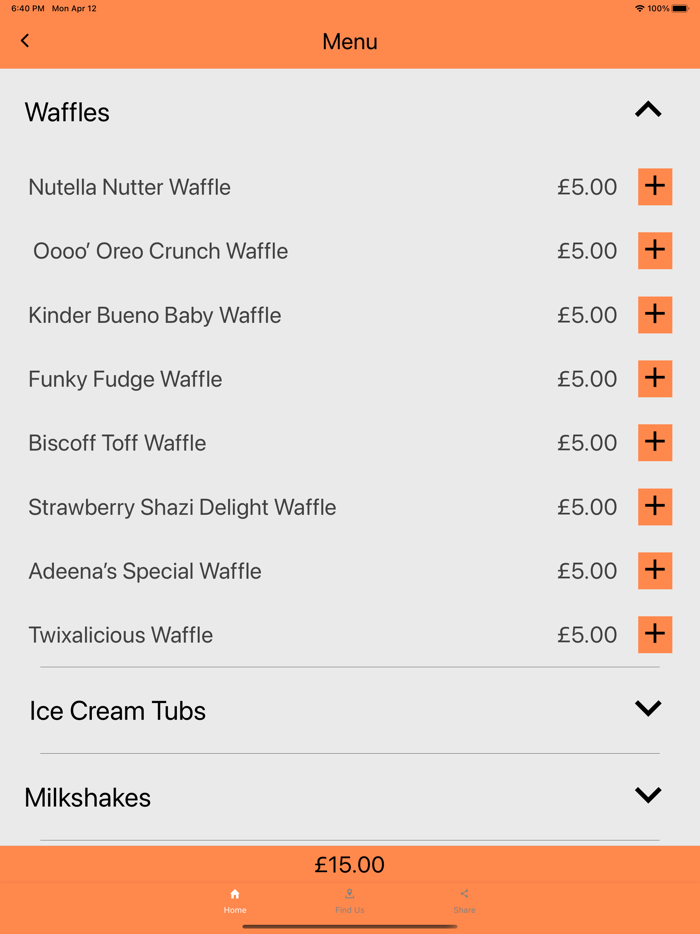Tap plus beside Kinder Bueno Baby Waffle
Viewport: 700px width, 934px height.
[x=655, y=315]
